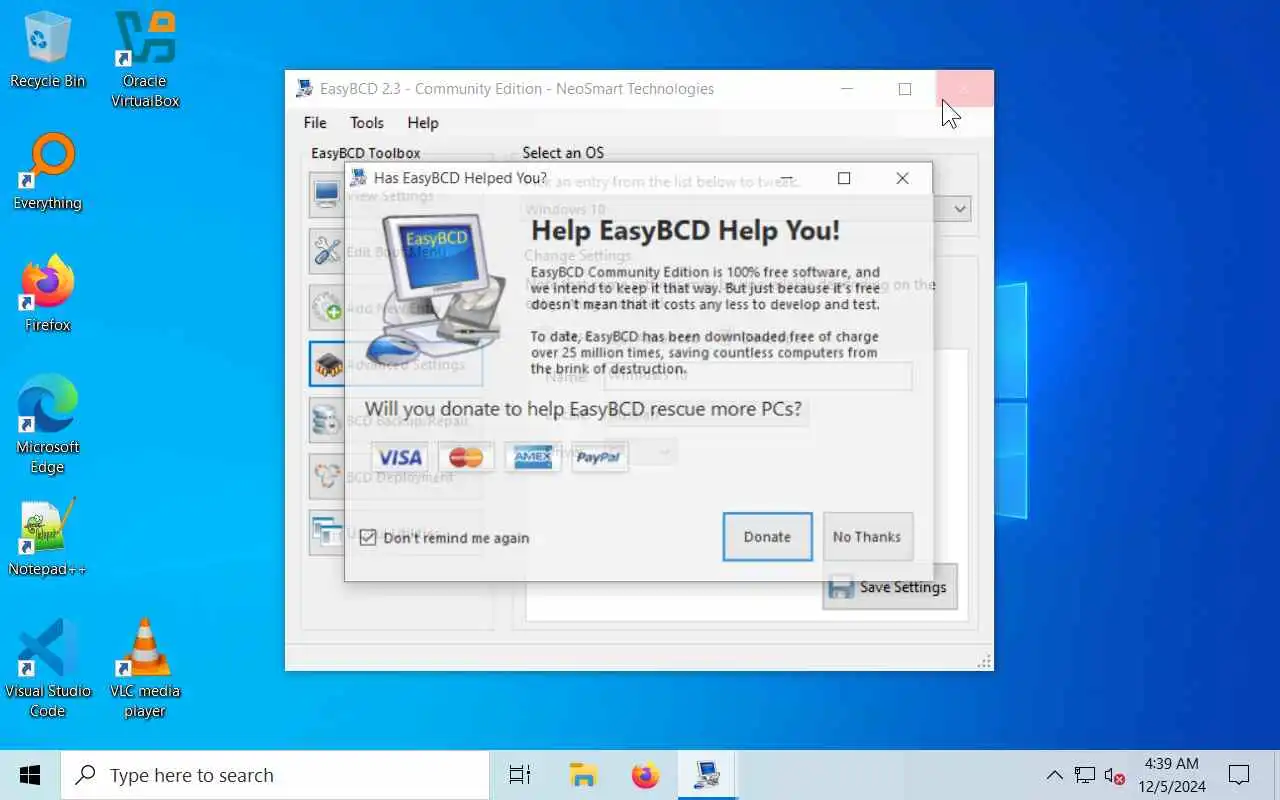Screen dimensions: 1280x800
Task: Open Recycle Bin desktop icon
Action: pyautogui.click(x=47, y=50)
